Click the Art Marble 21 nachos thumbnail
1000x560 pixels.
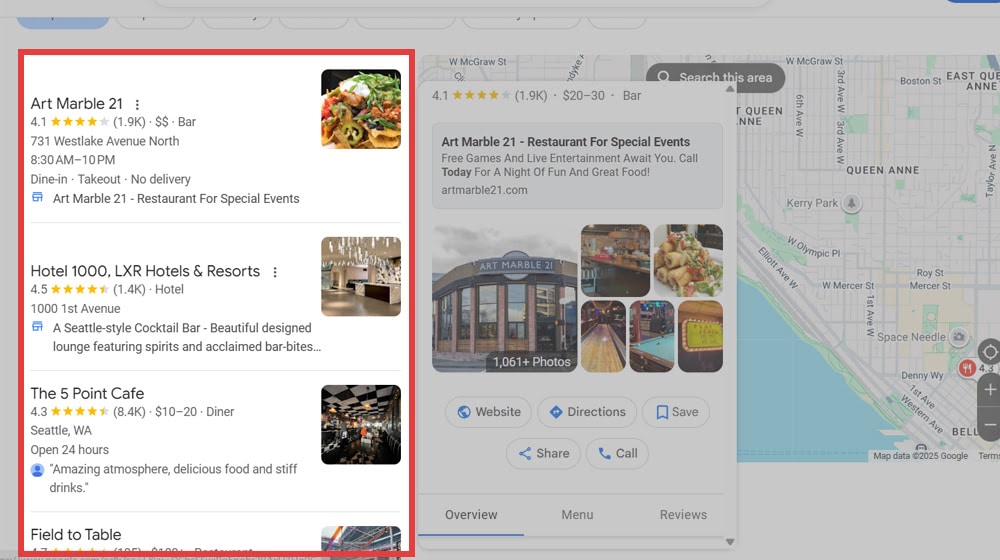point(361,109)
